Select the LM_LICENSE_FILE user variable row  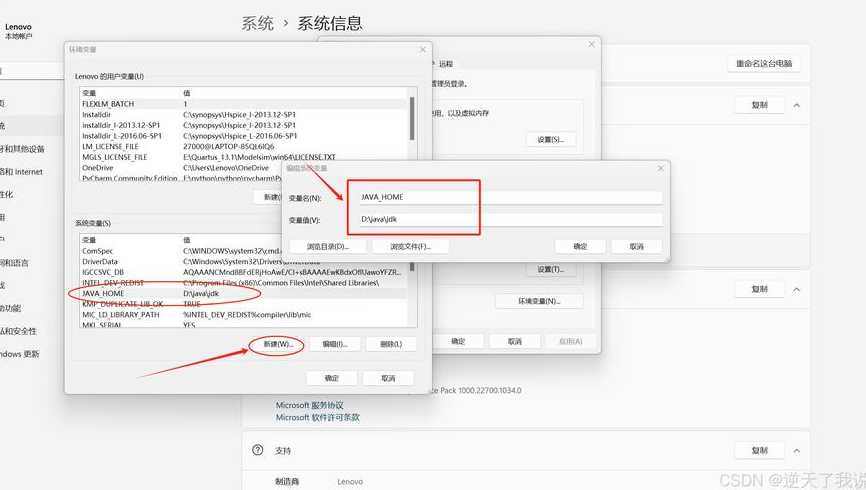click(245, 146)
